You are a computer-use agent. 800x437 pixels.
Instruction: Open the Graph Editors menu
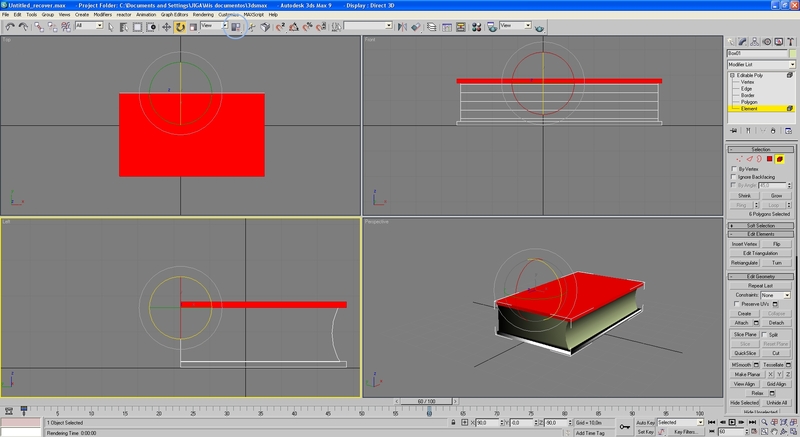174,15
